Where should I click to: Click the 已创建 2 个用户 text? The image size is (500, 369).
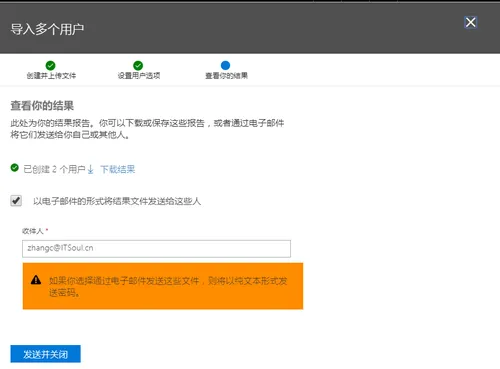(54, 169)
